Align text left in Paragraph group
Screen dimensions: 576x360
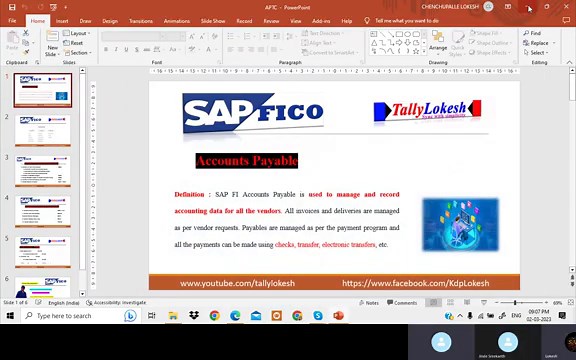(x=230, y=49)
